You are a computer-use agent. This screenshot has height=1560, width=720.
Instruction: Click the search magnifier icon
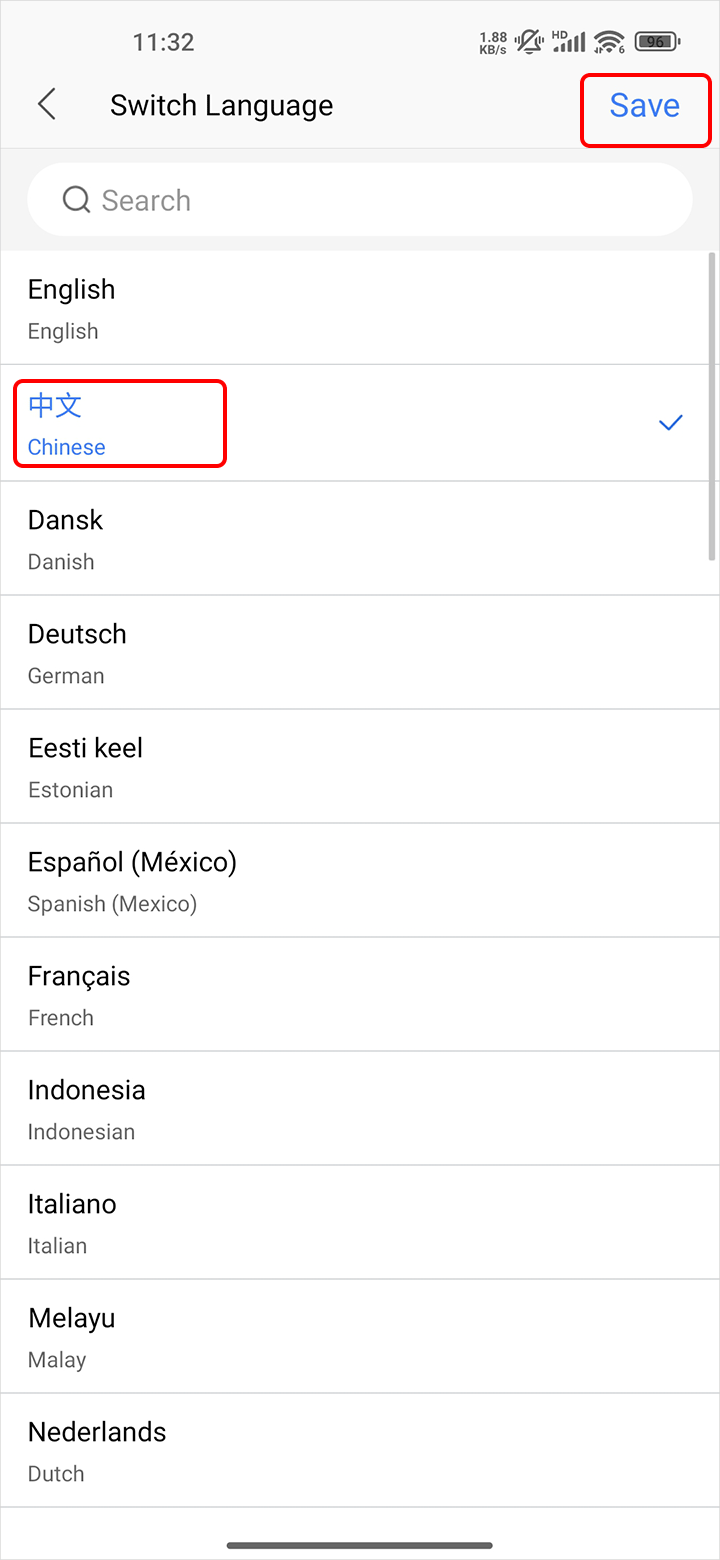(x=76, y=200)
